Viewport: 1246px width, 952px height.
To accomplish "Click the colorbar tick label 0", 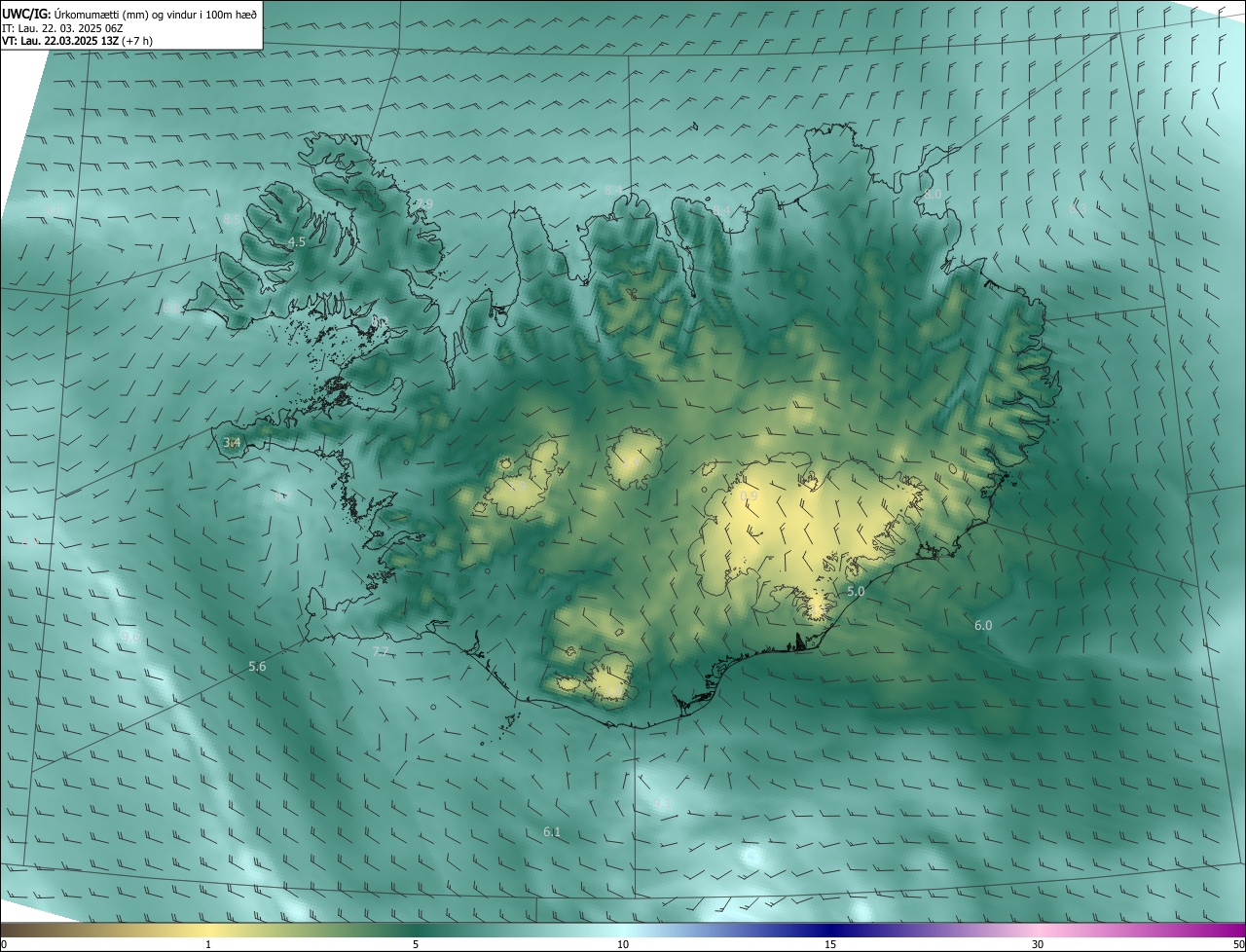I will point(4,945).
